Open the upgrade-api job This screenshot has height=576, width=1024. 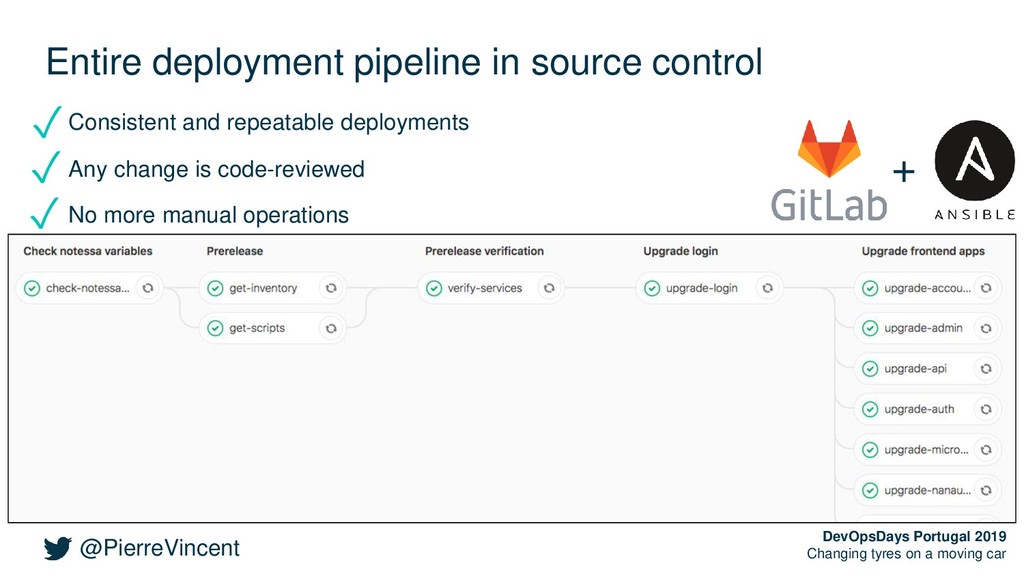(915, 369)
